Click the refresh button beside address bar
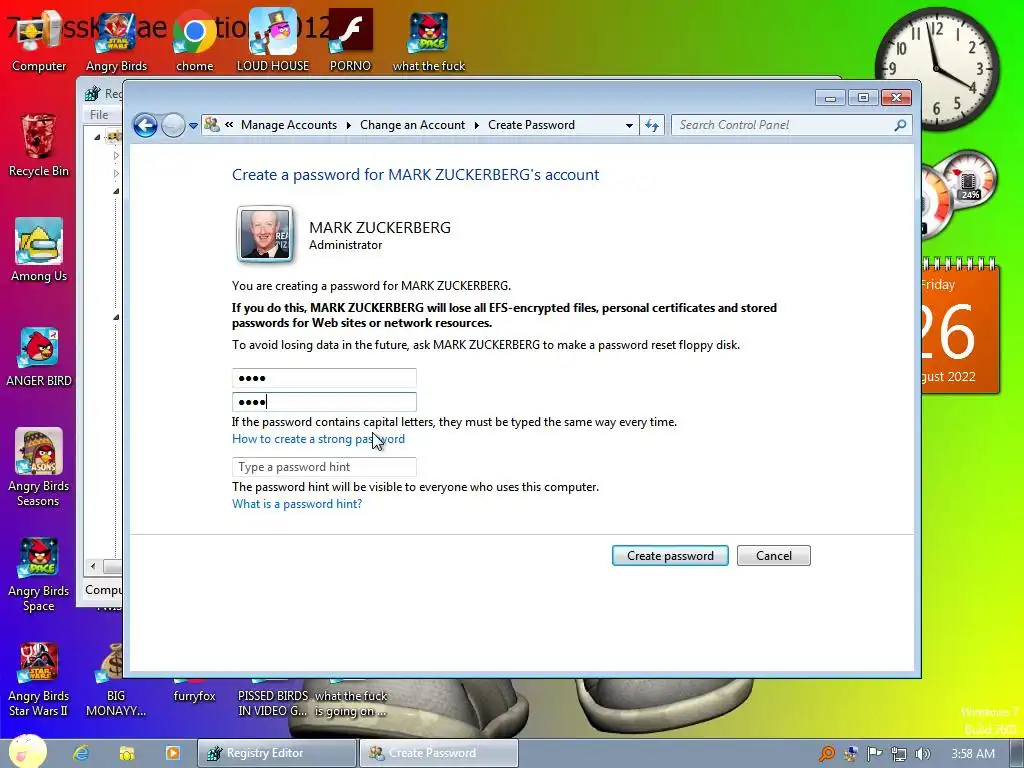Viewport: 1024px width, 768px height. (652, 125)
